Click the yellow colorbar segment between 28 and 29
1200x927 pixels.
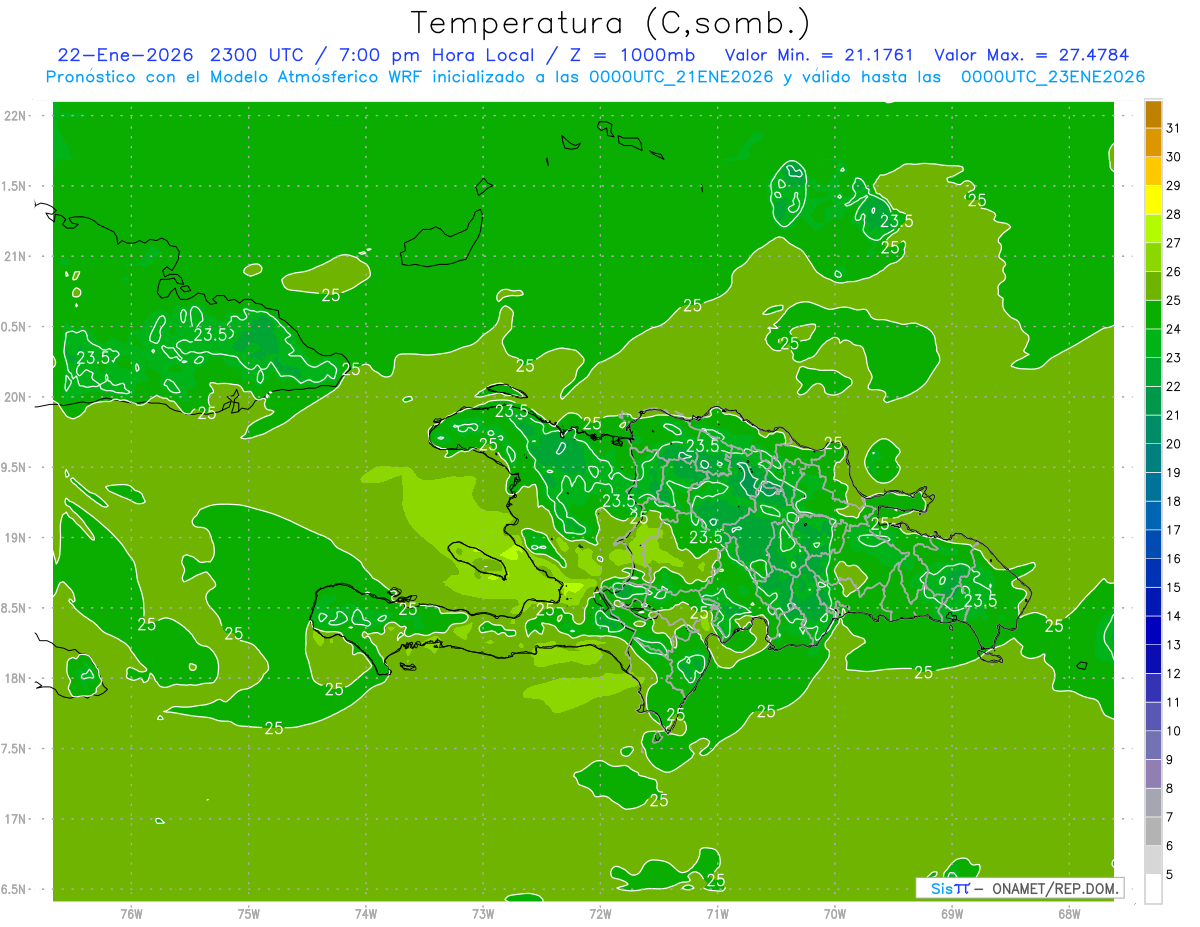(1153, 200)
